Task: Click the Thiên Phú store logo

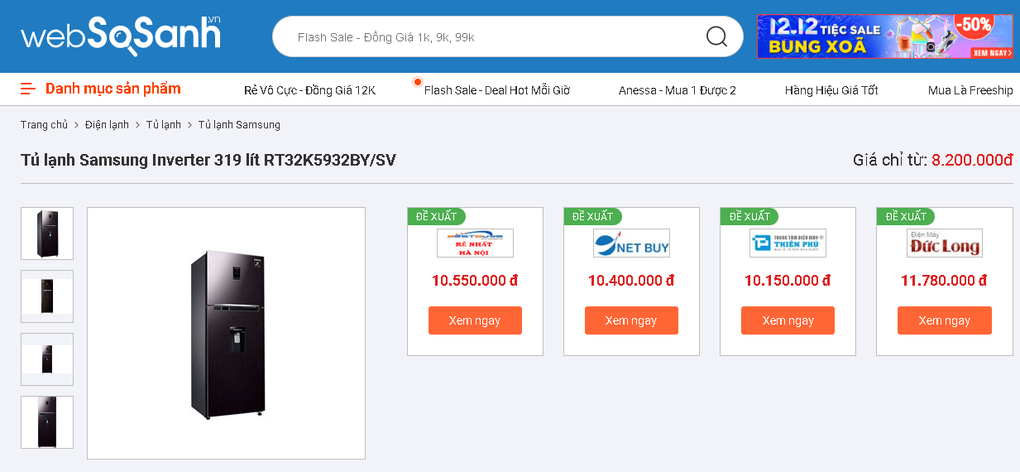Action: pos(788,243)
